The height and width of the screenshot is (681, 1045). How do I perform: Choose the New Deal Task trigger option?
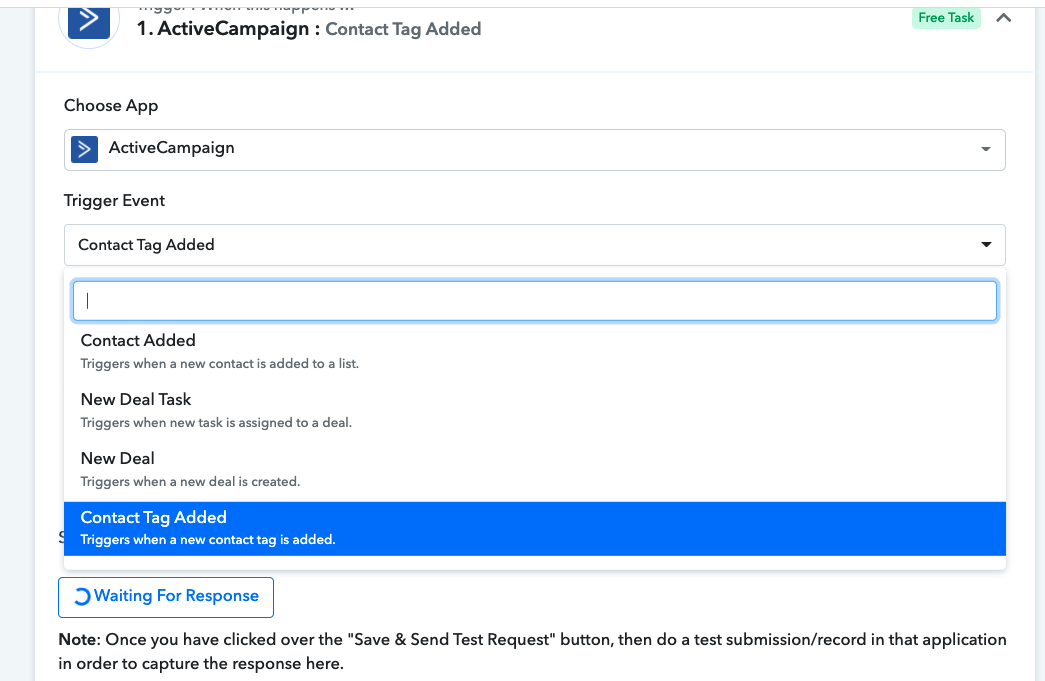click(534, 410)
